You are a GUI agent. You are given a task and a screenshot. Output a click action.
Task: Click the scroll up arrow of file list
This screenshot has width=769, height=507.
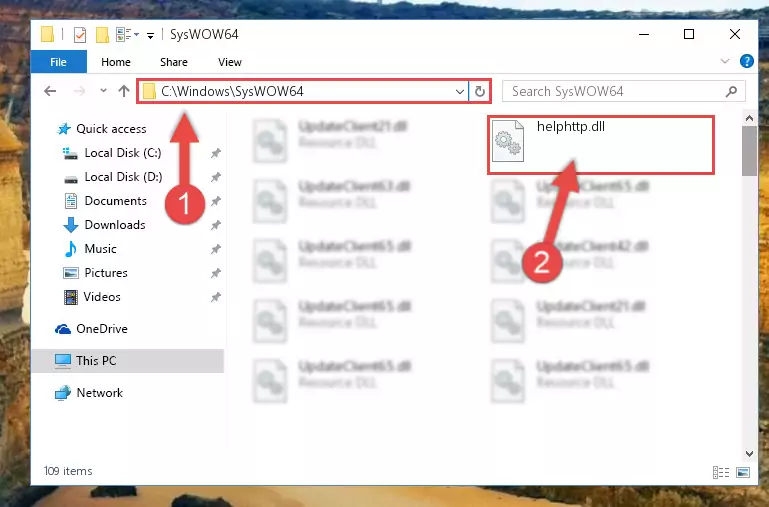749,118
